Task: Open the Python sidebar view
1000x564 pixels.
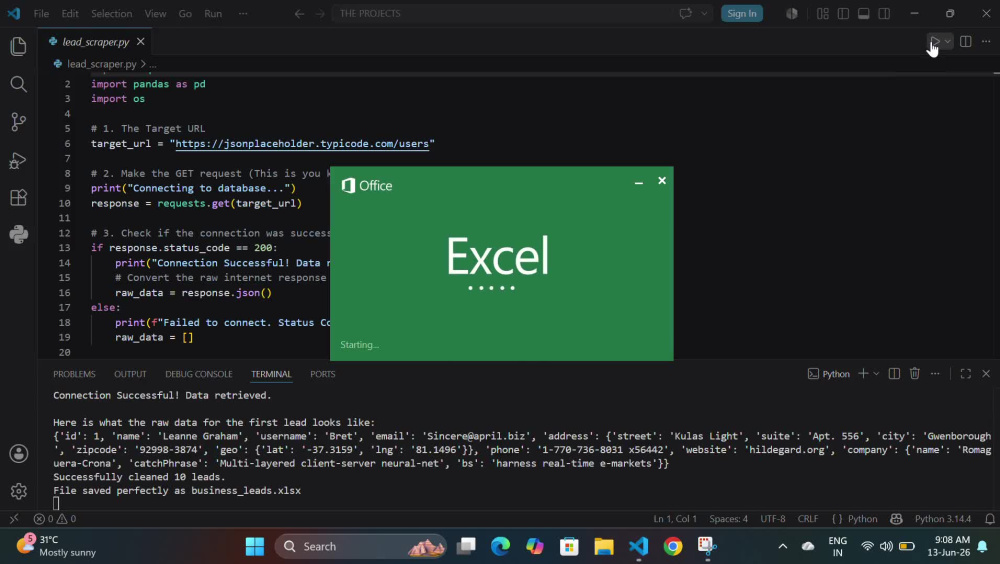Action: (18, 234)
